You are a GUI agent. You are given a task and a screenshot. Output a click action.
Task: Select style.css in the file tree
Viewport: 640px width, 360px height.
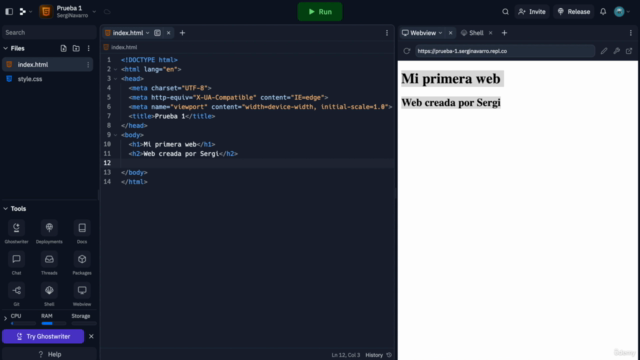coord(48,79)
